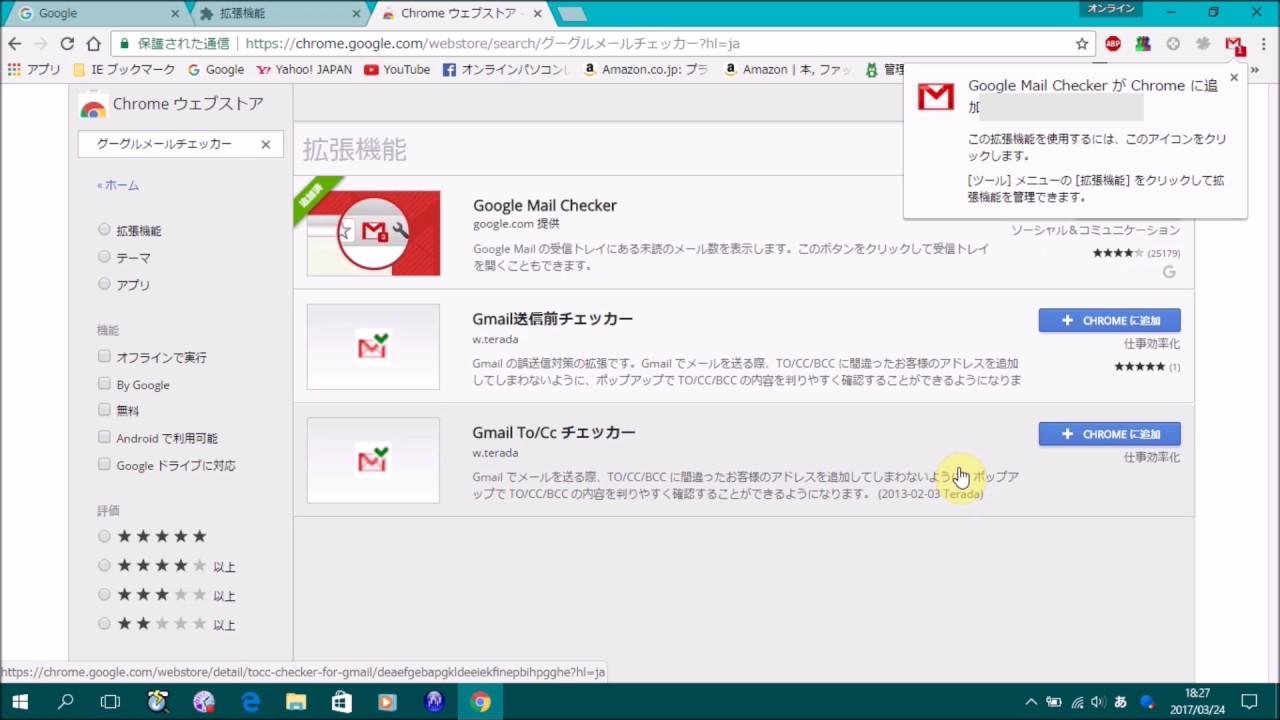Click the Chrome taskbar icon
The width and height of the screenshot is (1280, 720).
481,702
